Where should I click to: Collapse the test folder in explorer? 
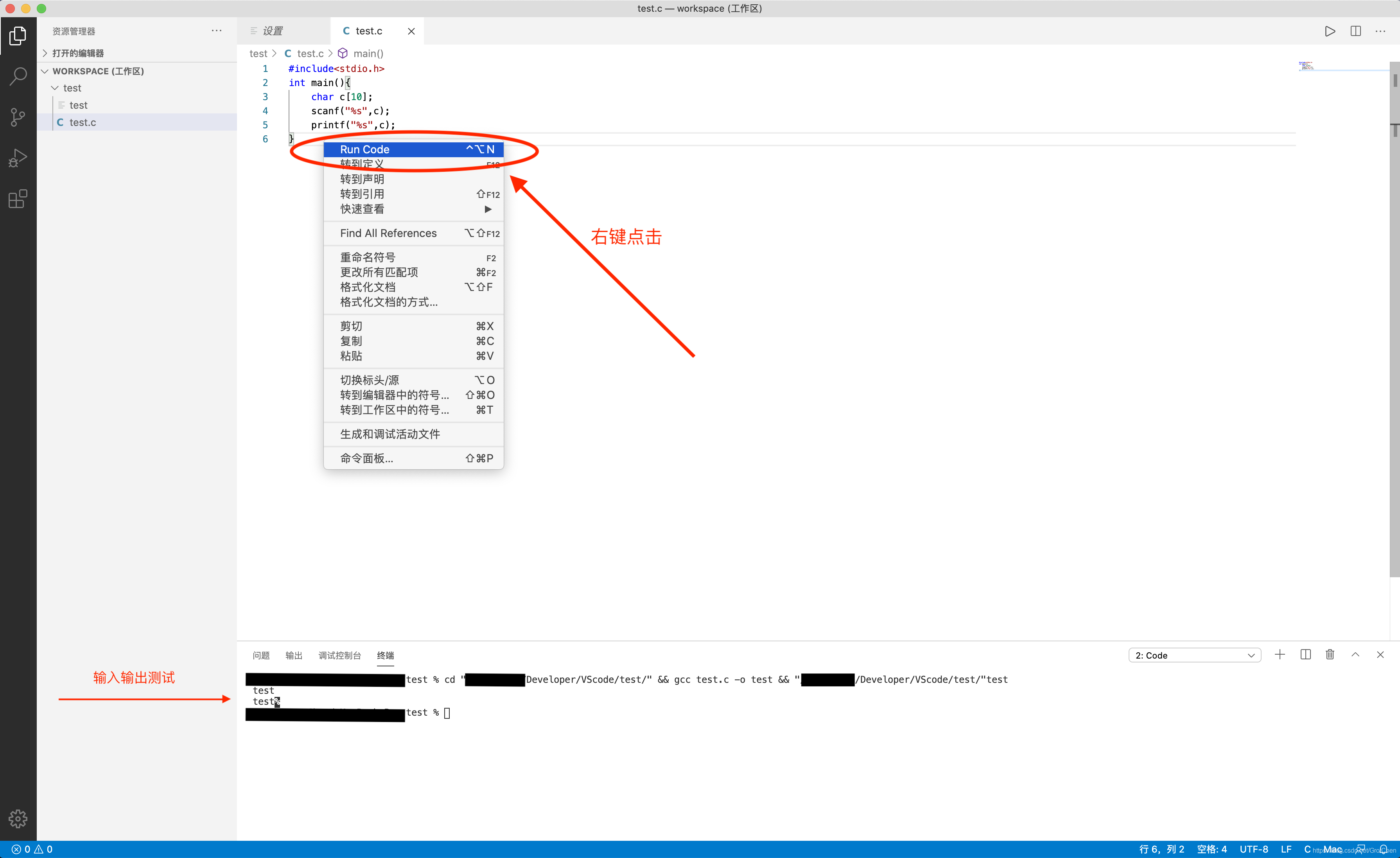[137, 88]
